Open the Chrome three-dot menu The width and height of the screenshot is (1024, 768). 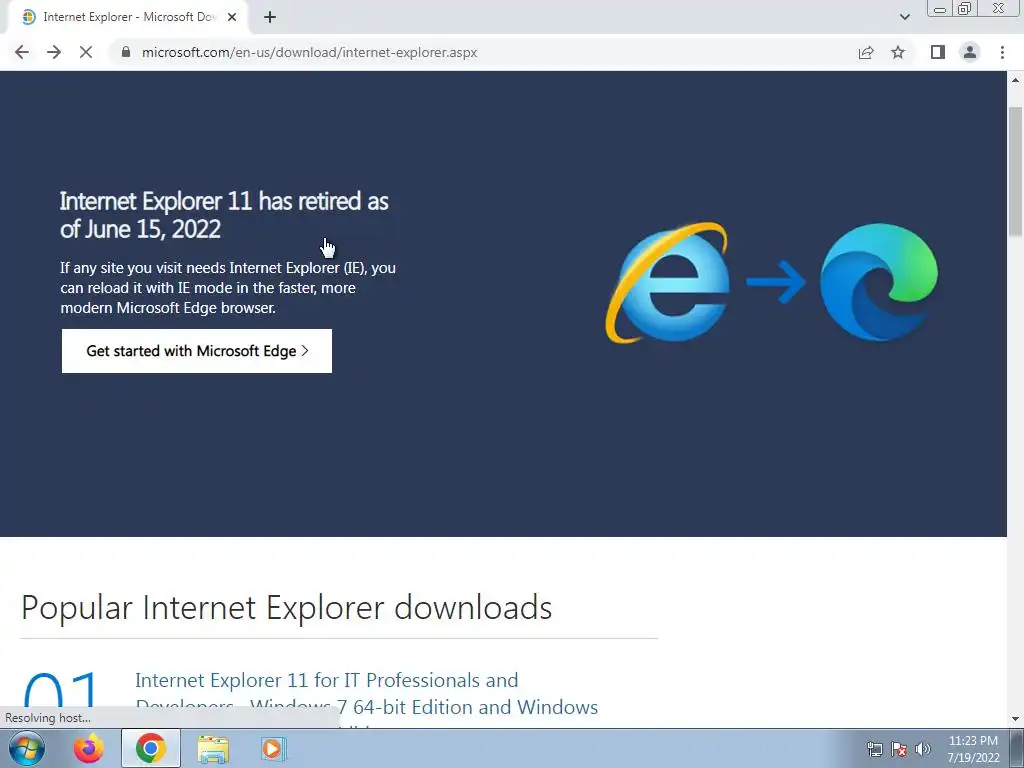(x=1002, y=52)
